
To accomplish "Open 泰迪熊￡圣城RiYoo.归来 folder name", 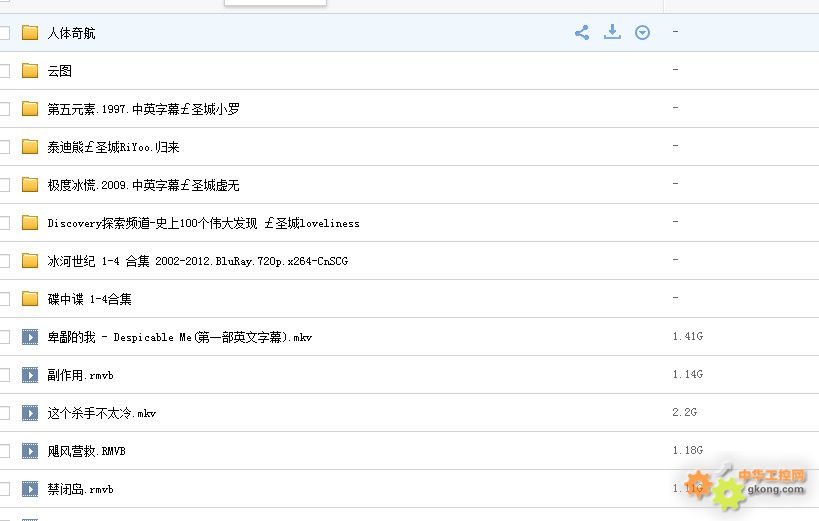I will coord(113,147).
